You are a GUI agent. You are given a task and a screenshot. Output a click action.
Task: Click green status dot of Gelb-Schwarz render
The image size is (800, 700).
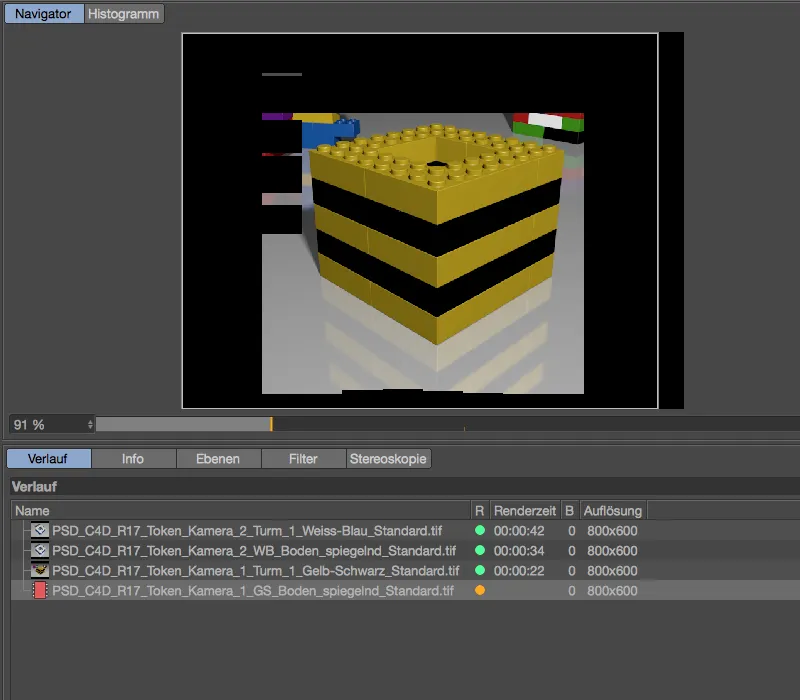point(480,570)
